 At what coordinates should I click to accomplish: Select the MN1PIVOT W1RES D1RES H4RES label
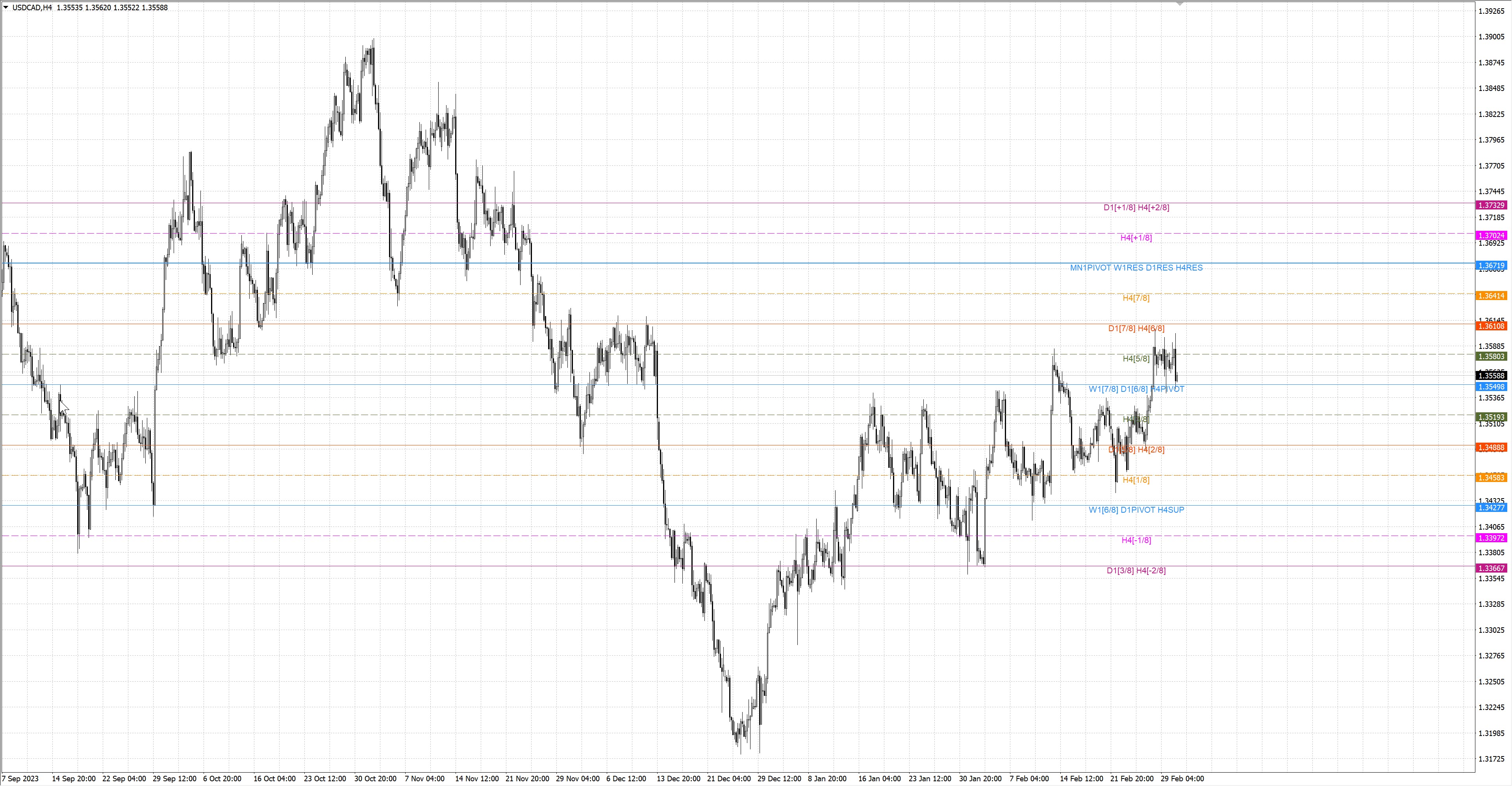1136,268
